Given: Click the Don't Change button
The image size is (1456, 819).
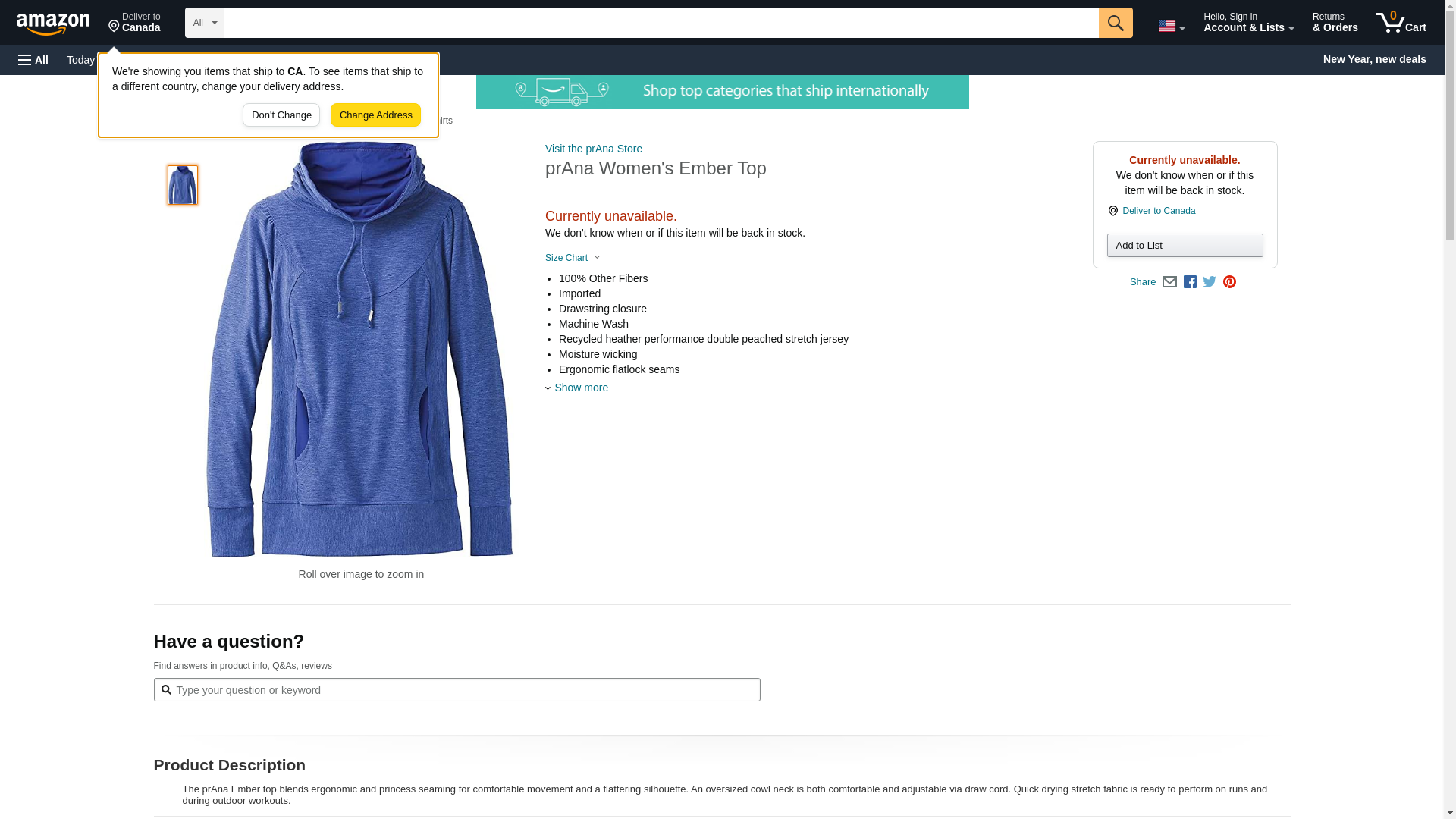Looking at the screenshot, I should [281, 115].
